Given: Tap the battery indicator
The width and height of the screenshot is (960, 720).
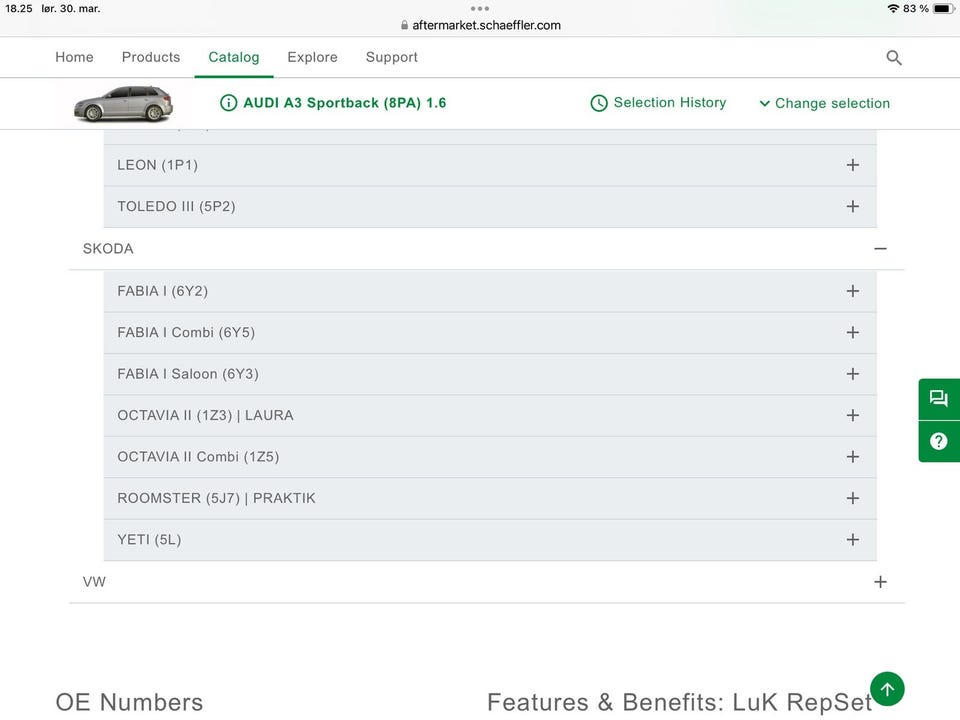Looking at the screenshot, I should pyautogui.click(x=943, y=9).
